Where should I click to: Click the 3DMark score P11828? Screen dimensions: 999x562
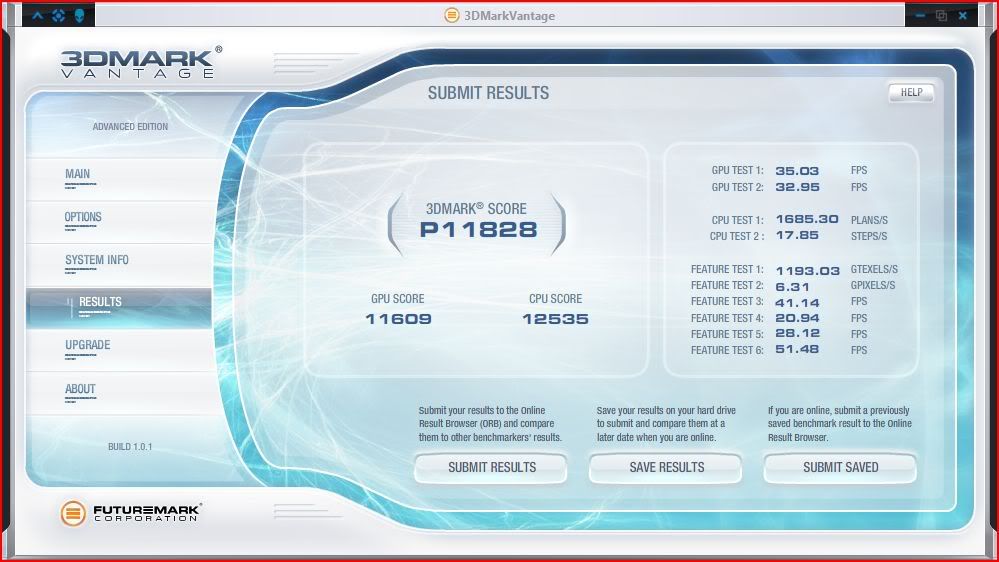478,229
